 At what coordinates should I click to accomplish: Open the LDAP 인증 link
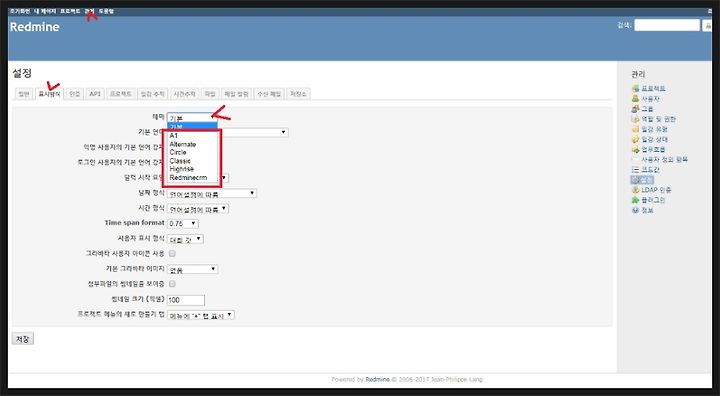coord(656,190)
